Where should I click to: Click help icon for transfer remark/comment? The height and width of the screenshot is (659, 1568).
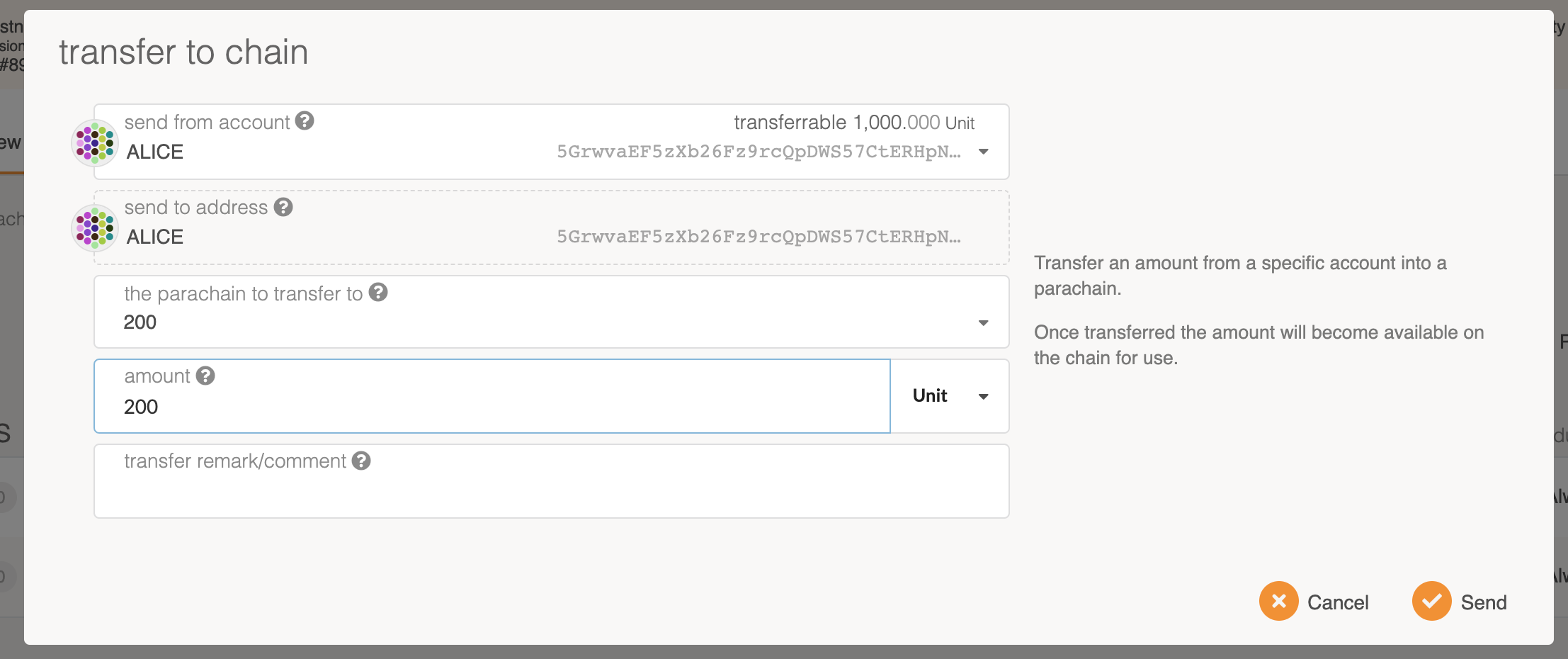click(x=361, y=461)
